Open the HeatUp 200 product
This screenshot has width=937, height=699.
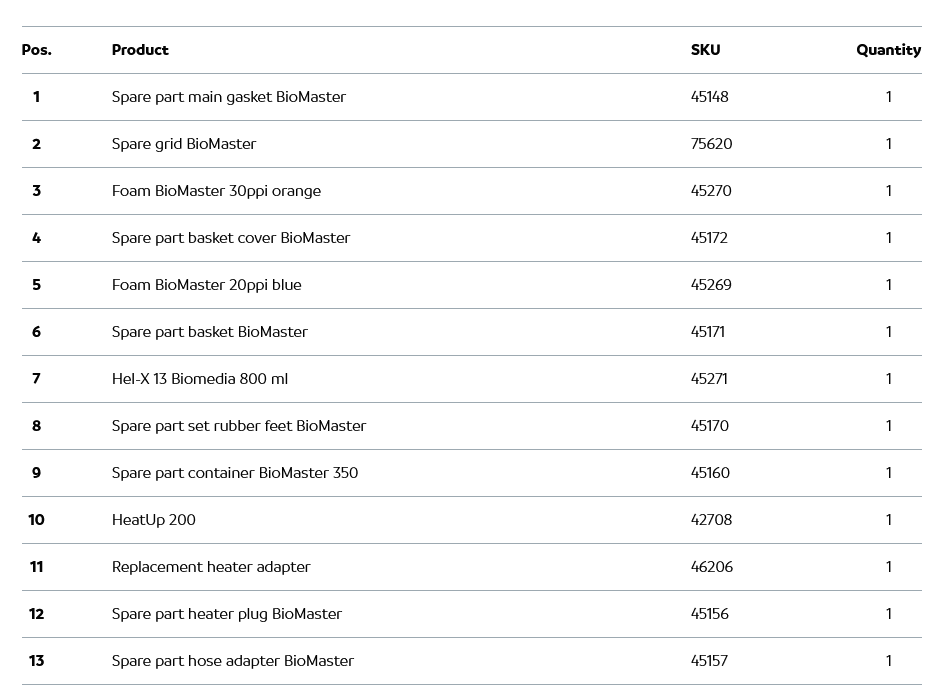click(x=153, y=520)
